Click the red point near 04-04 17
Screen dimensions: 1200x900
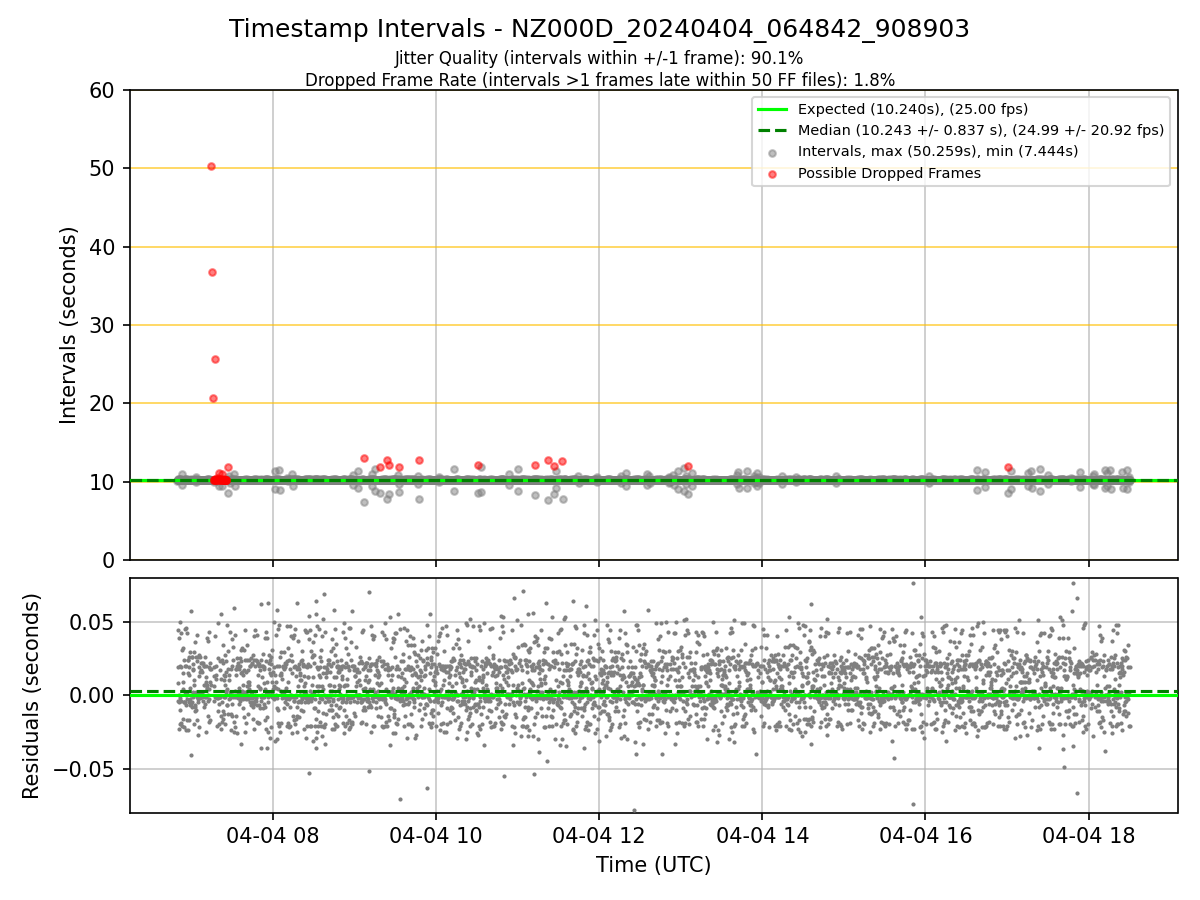tap(1008, 467)
